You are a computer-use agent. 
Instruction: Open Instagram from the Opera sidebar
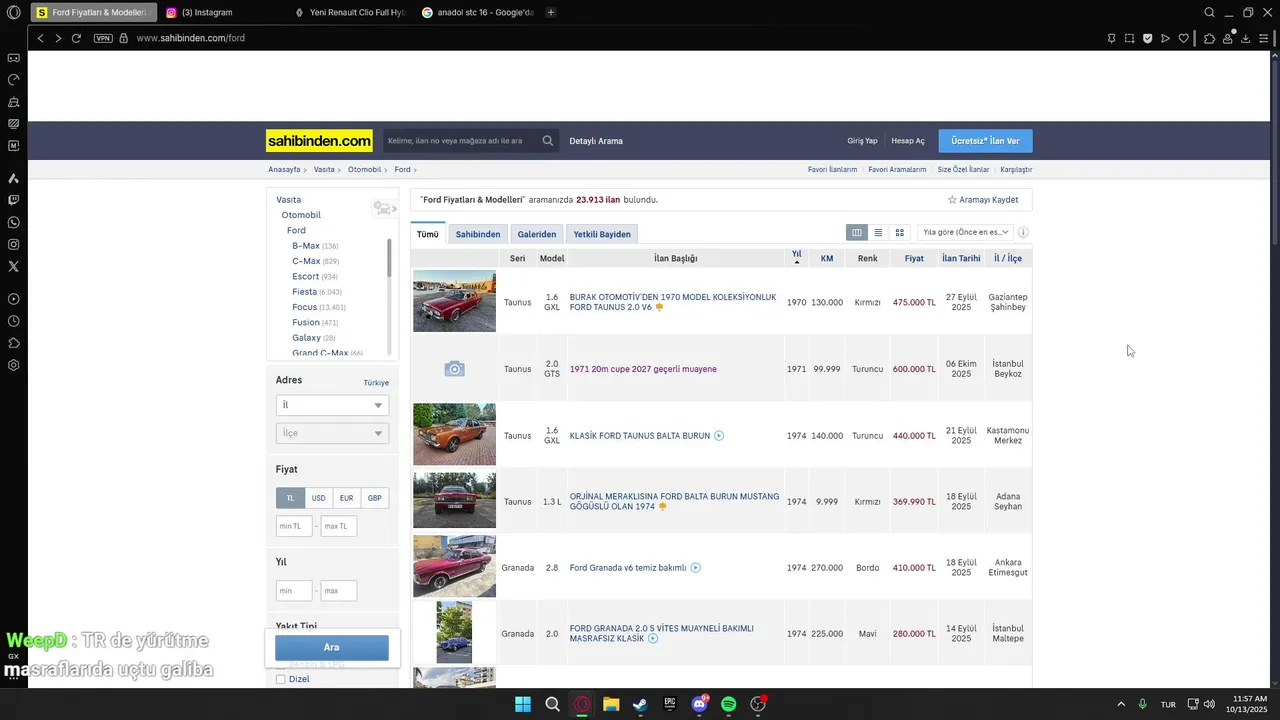14,244
